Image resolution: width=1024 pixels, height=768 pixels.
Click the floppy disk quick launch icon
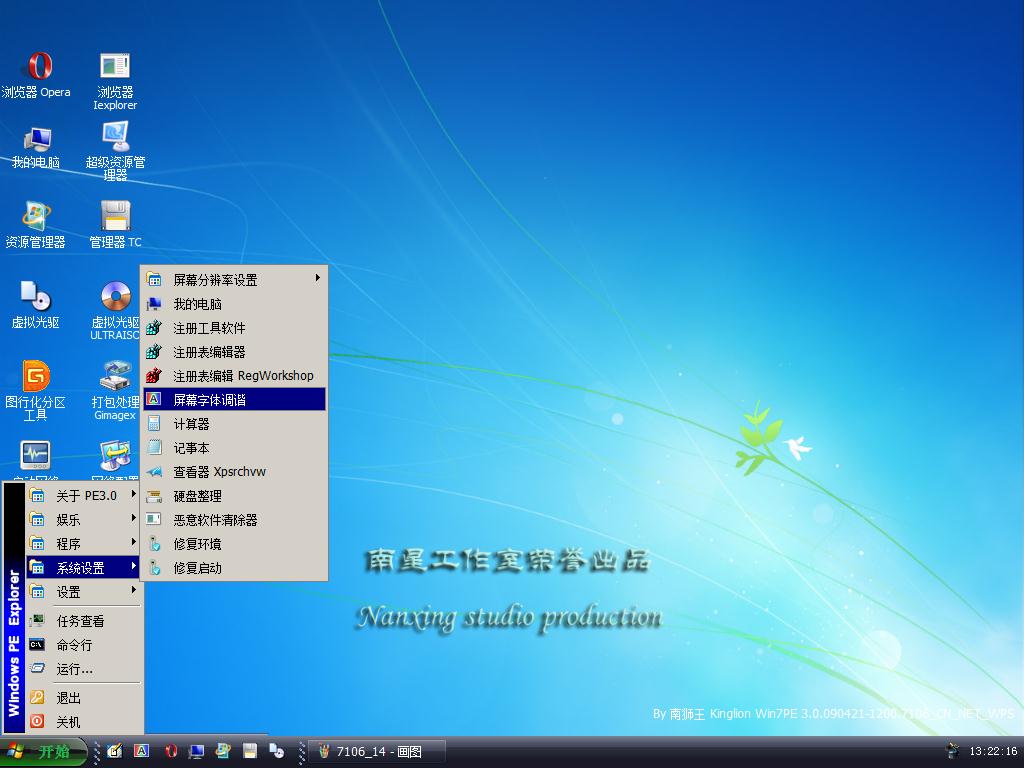[250, 751]
